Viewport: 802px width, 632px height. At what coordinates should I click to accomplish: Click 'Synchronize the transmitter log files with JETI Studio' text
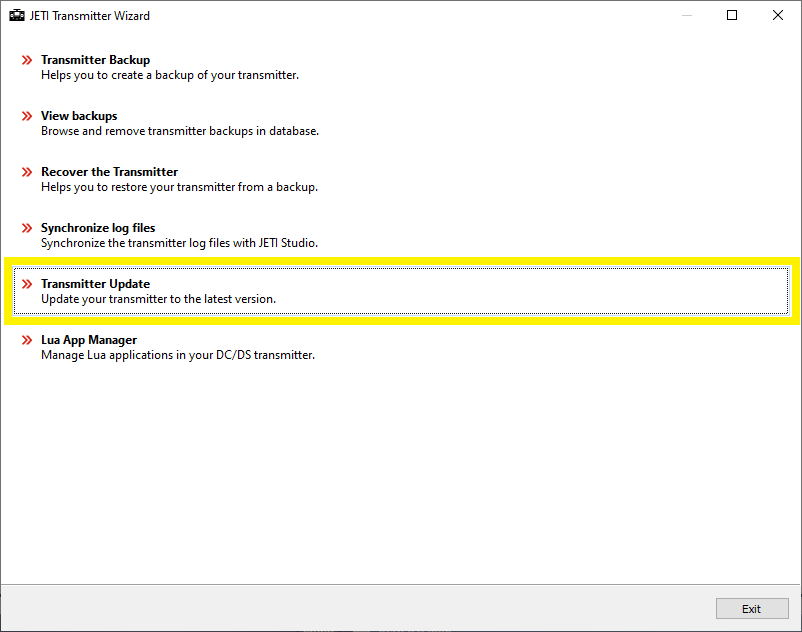(x=179, y=243)
